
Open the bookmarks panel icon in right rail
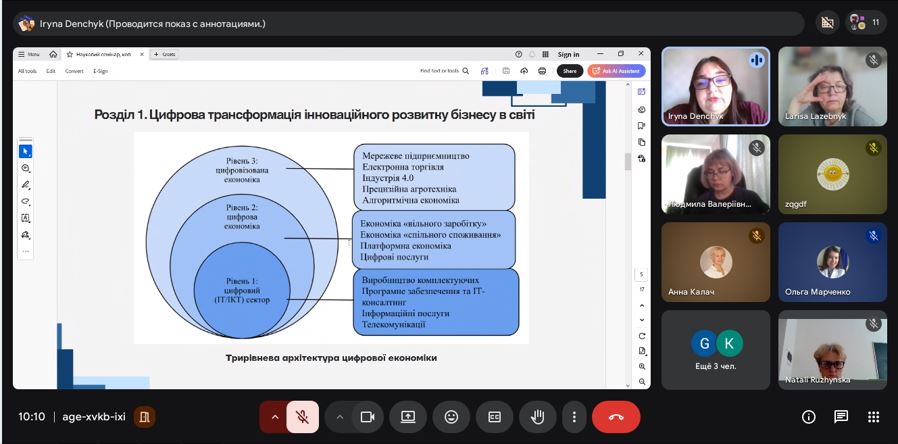pyautogui.click(x=641, y=126)
